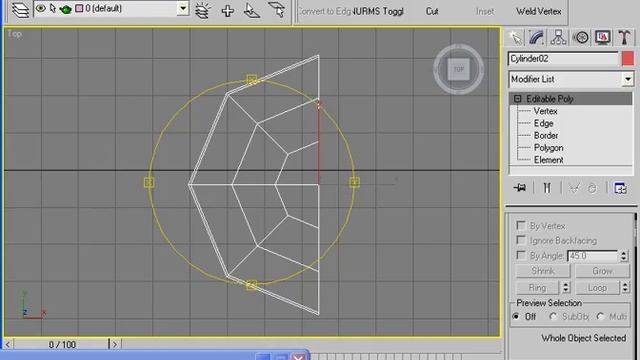Open the Modifier List dropdown

coord(628,79)
